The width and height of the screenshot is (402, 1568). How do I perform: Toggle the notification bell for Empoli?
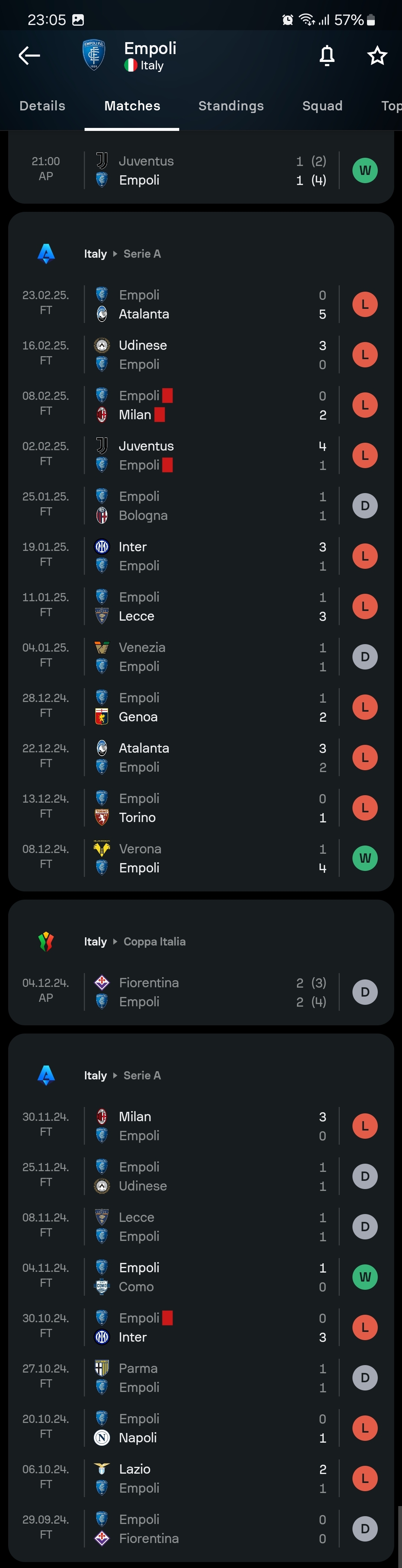pos(327,56)
